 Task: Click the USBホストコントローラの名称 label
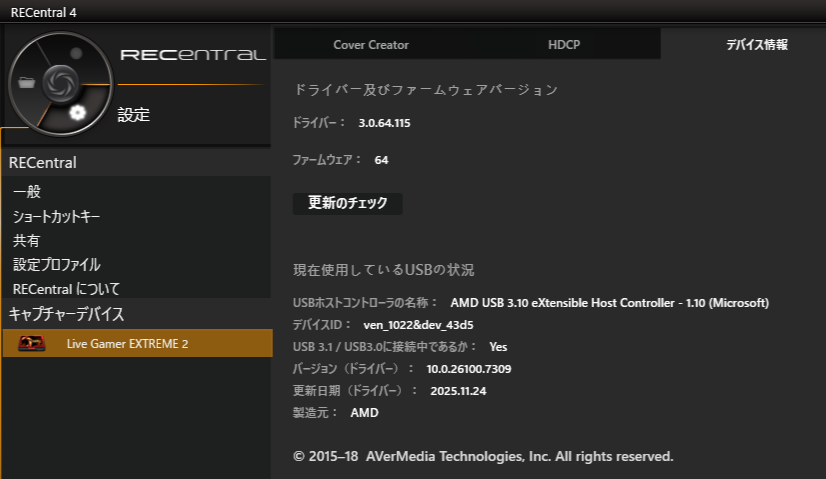click(365, 303)
